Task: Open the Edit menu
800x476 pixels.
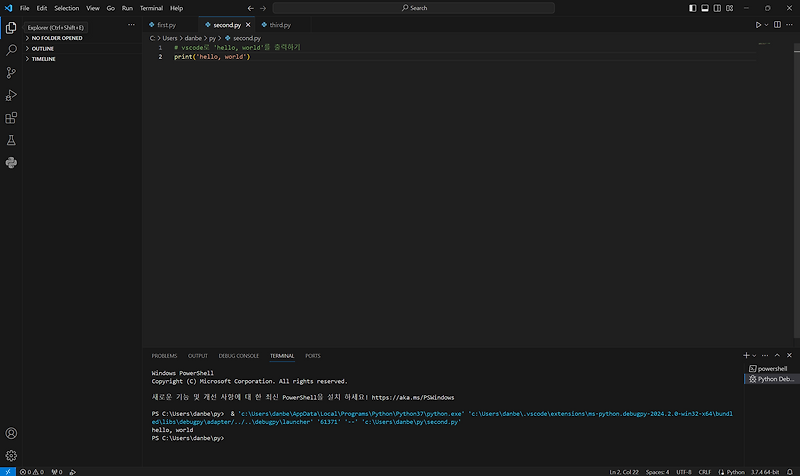Action: 42,8
